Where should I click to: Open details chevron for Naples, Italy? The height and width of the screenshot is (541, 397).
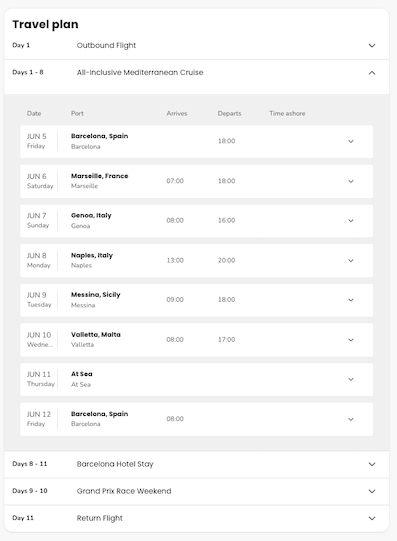(351, 261)
